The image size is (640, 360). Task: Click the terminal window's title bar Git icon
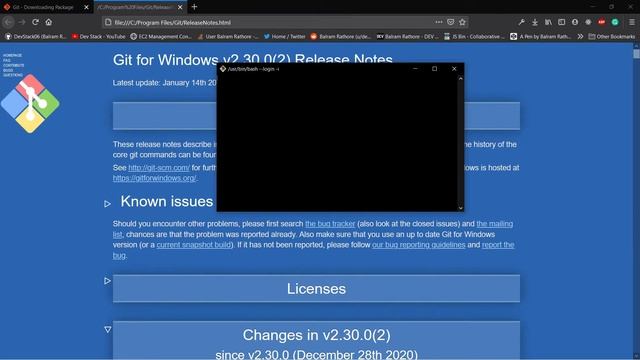(223, 69)
